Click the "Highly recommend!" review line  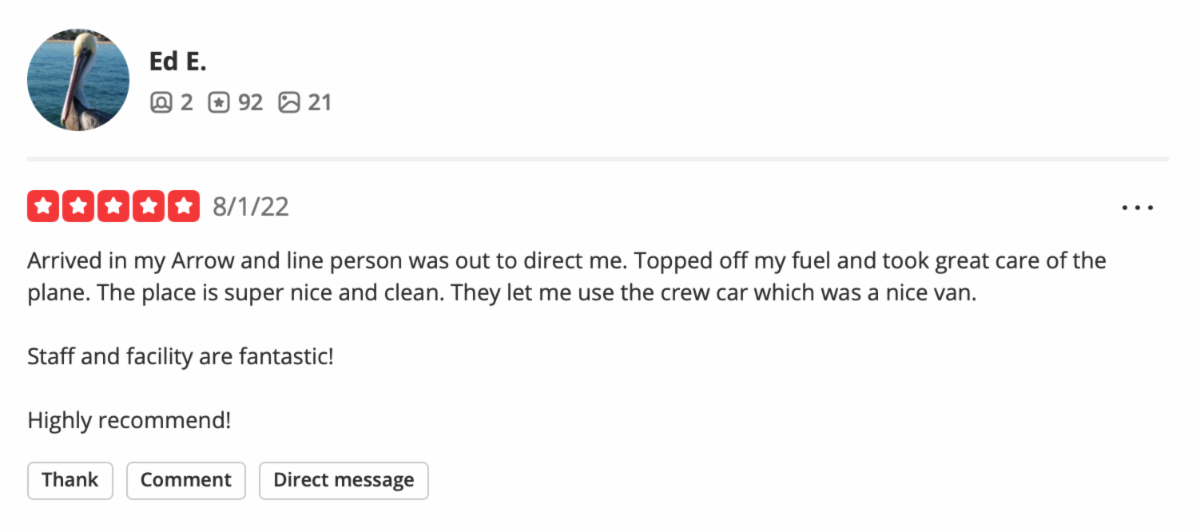point(129,420)
